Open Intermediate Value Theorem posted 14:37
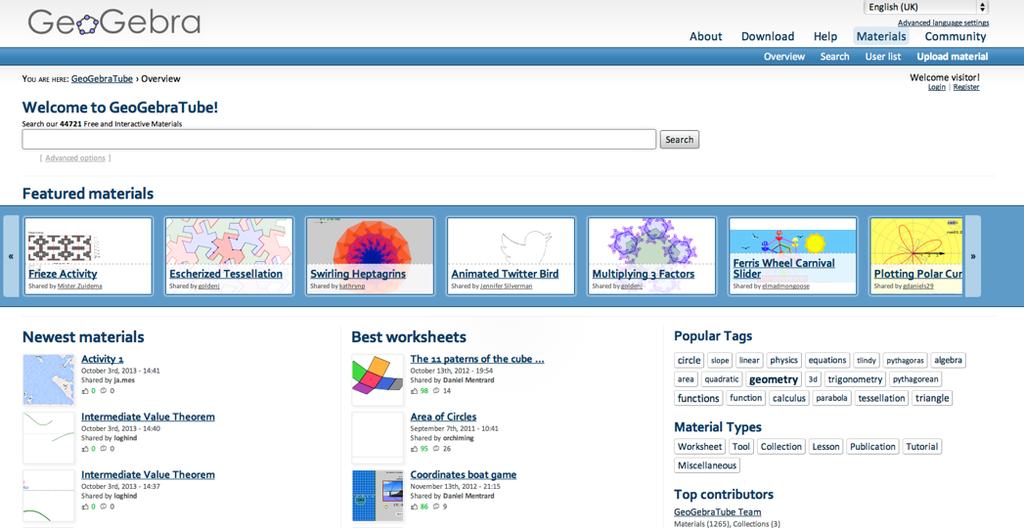1024x528 pixels. pyautogui.click(x=148, y=475)
